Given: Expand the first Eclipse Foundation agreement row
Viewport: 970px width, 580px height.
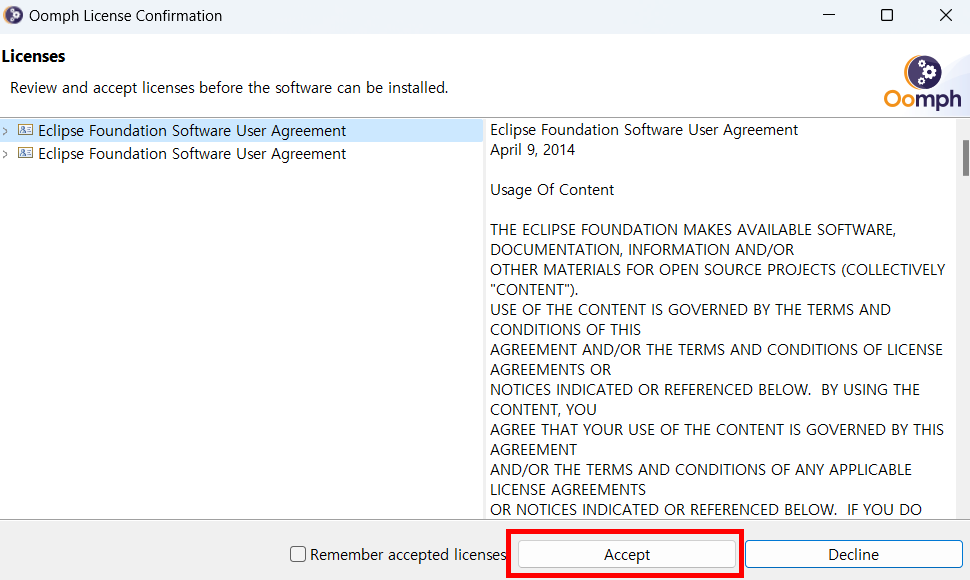Looking at the screenshot, I should coord(6,131).
